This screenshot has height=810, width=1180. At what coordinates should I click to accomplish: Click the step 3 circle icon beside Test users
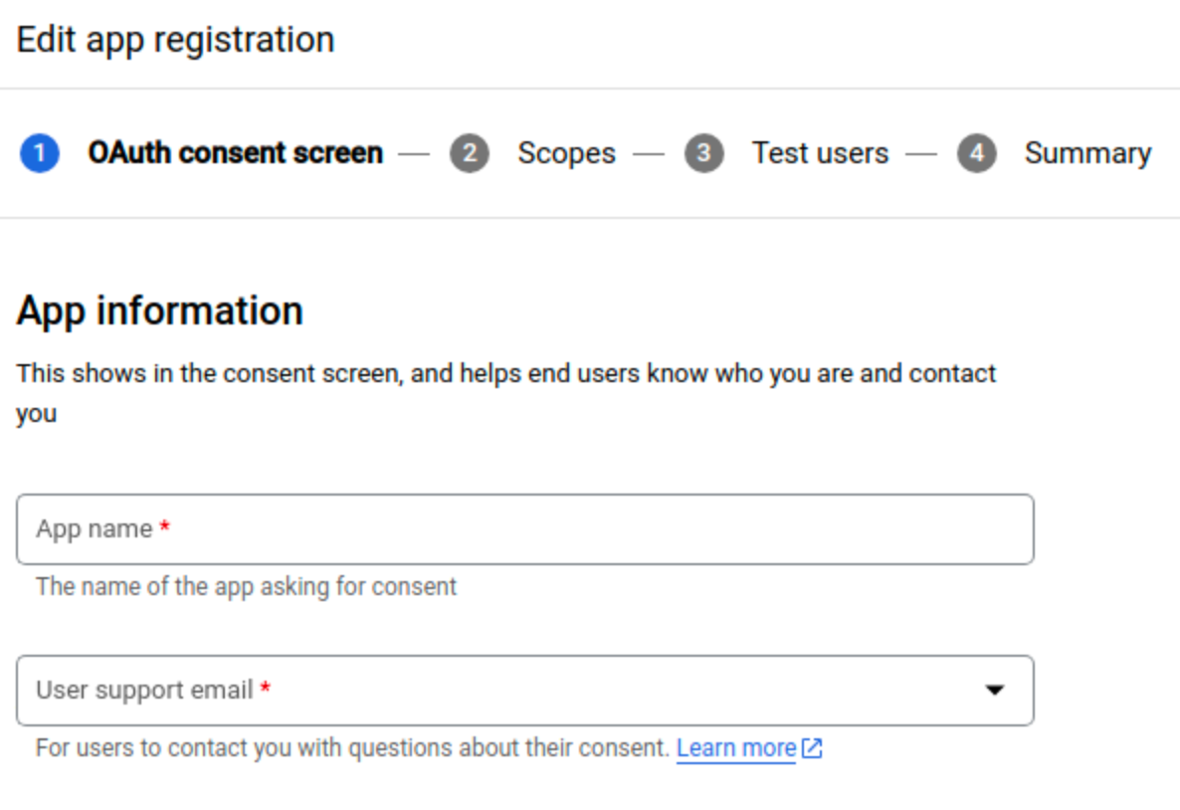(705, 153)
